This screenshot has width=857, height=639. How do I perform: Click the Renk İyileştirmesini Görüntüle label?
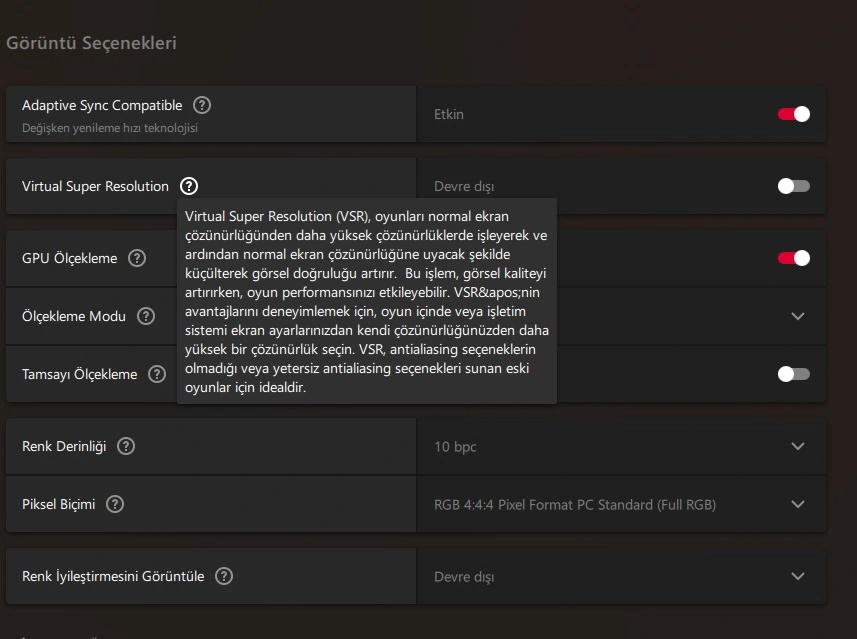(x=113, y=576)
